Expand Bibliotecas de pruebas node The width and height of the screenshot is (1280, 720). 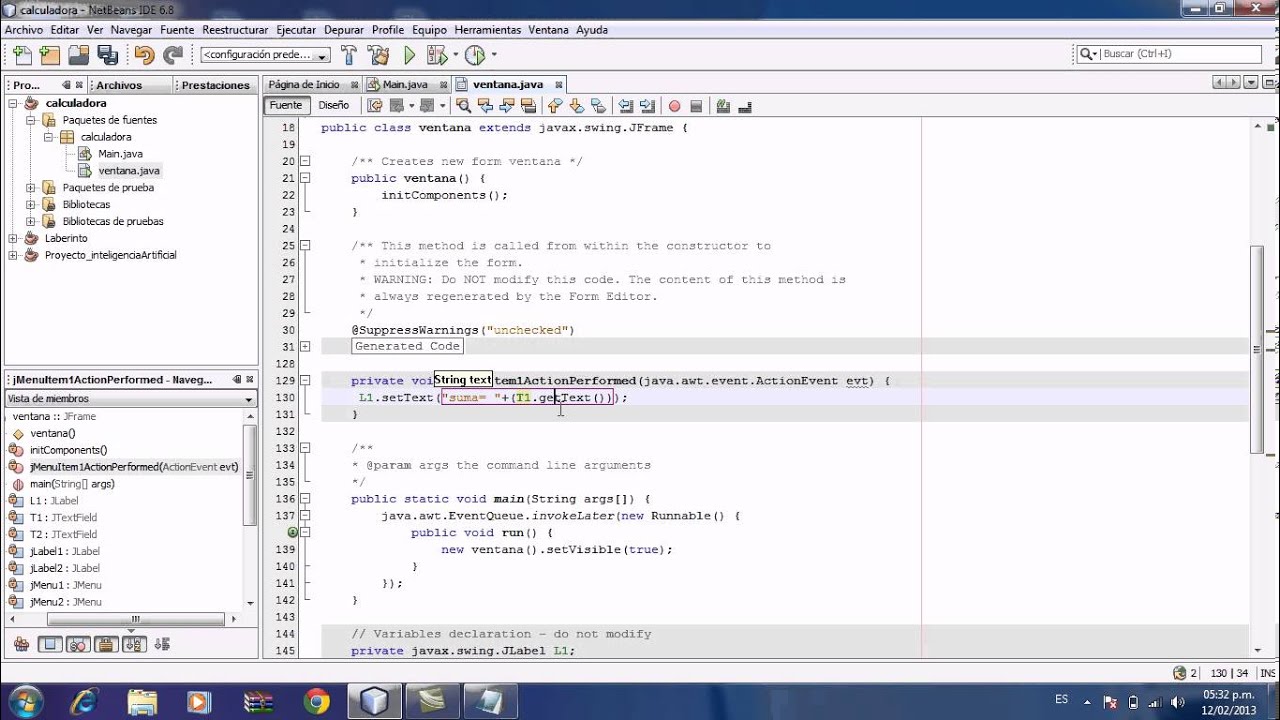[31, 221]
